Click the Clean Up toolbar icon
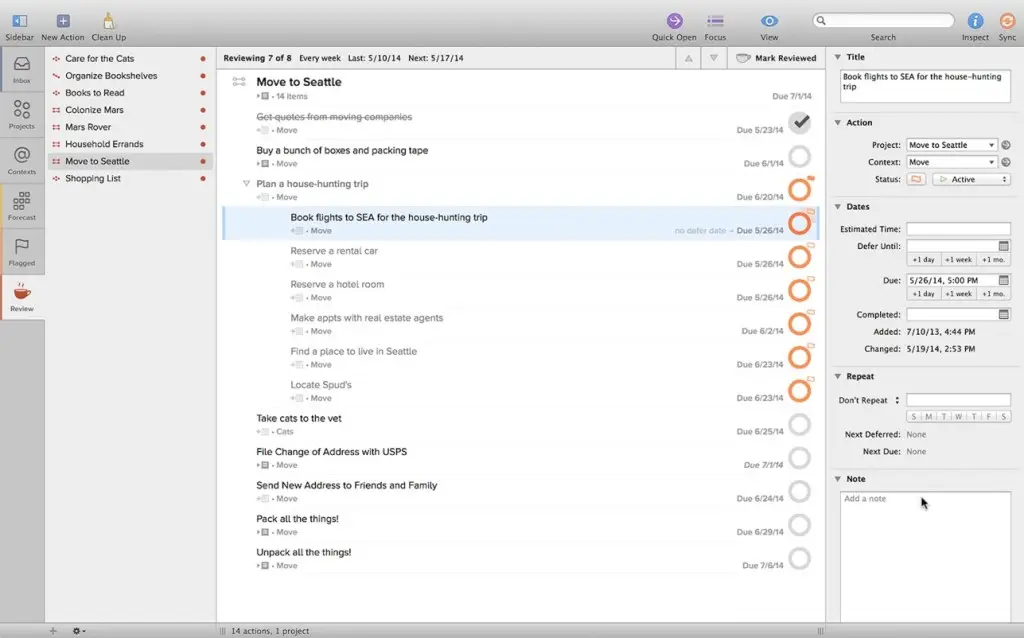1024x638 pixels. [108, 21]
